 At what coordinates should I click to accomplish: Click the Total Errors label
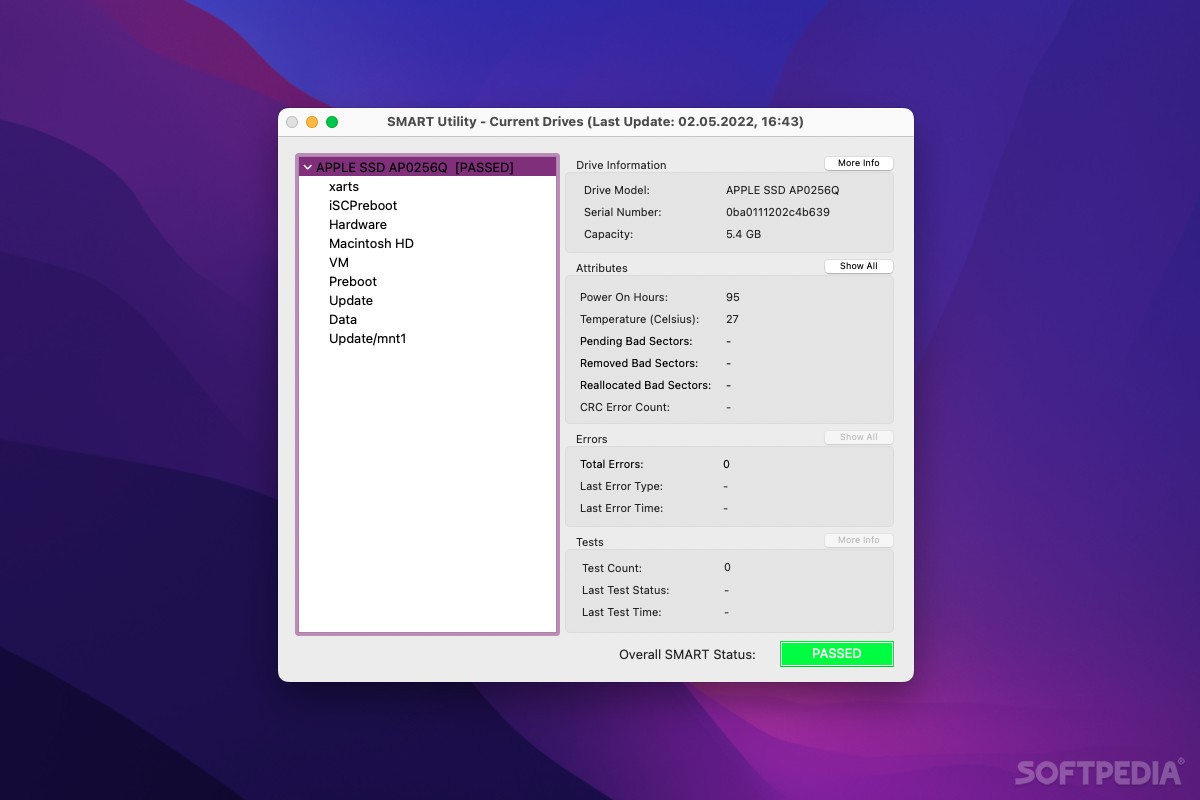(x=612, y=464)
